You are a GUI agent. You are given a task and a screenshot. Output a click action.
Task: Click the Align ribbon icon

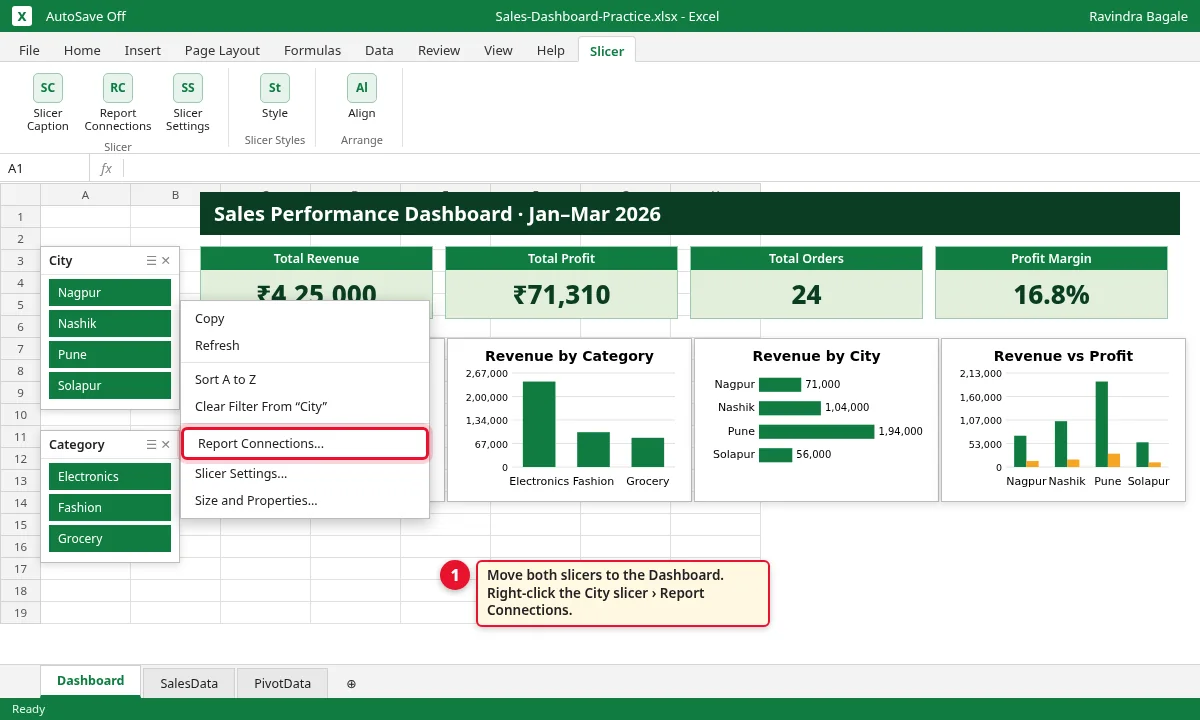pyautogui.click(x=362, y=88)
